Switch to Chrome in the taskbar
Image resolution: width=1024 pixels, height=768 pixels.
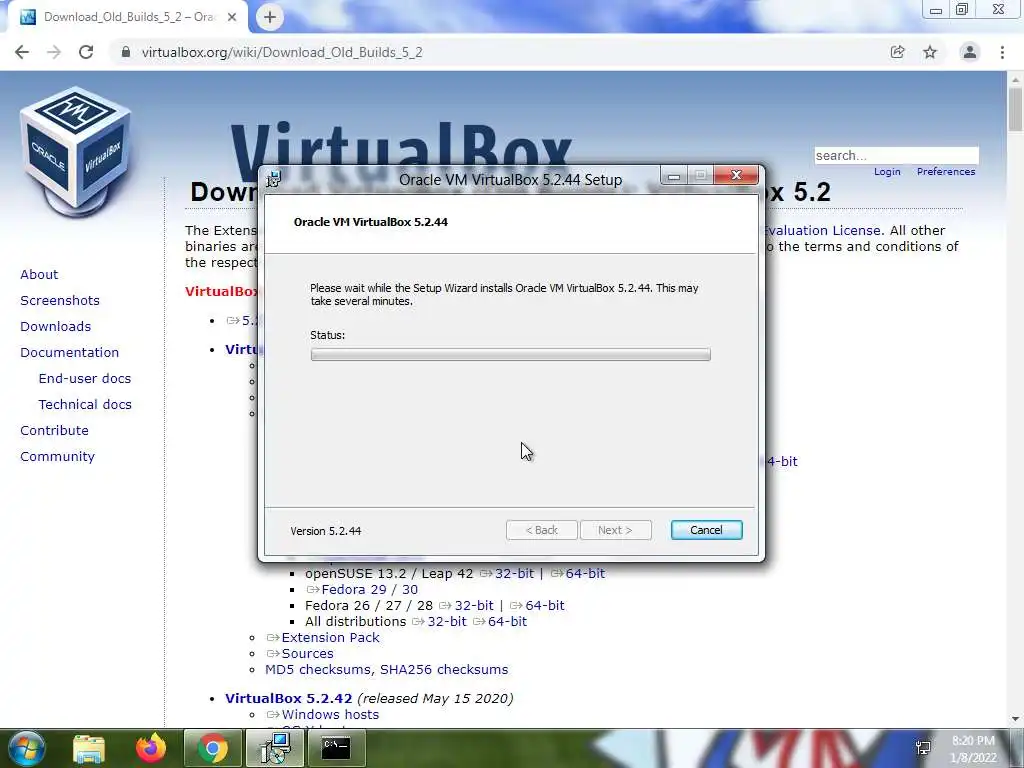coord(212,748)
